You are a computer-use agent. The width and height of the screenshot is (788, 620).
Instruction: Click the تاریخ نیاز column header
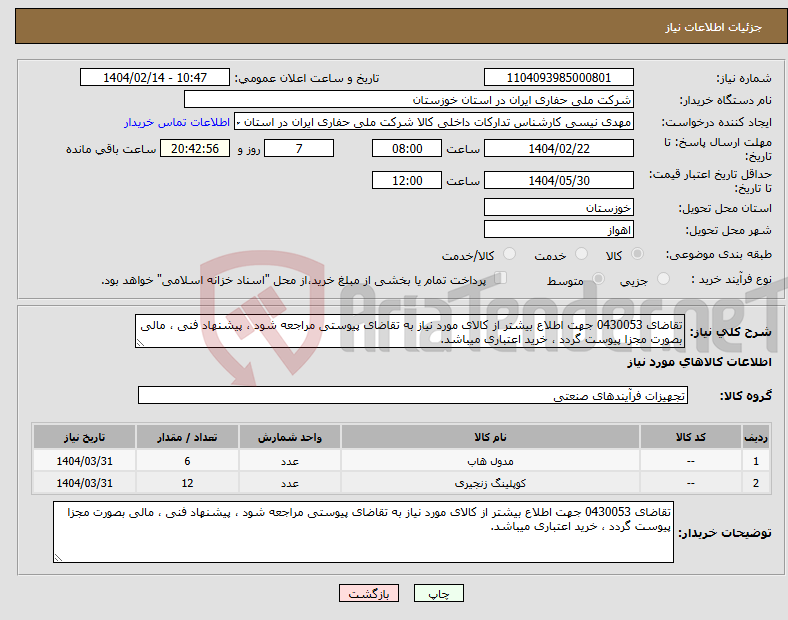tap(84, 437)
